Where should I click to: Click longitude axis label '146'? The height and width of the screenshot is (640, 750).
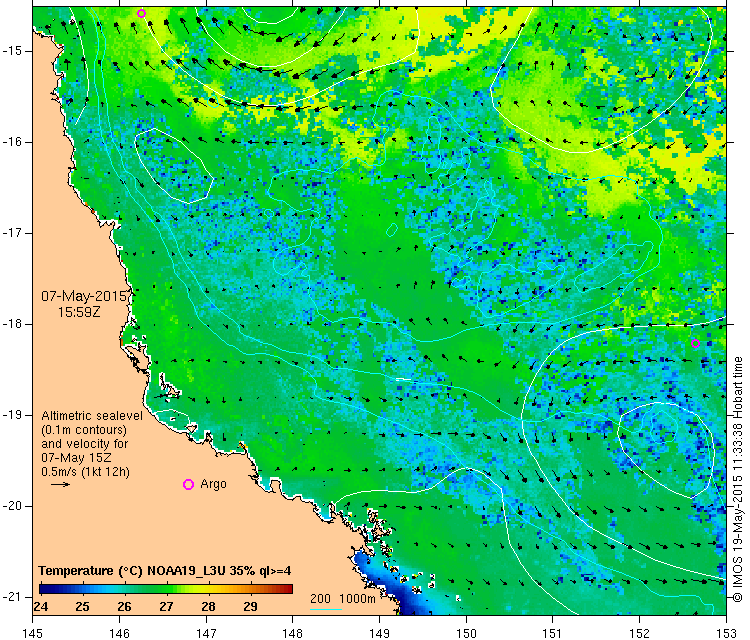[x=119, y=633]
